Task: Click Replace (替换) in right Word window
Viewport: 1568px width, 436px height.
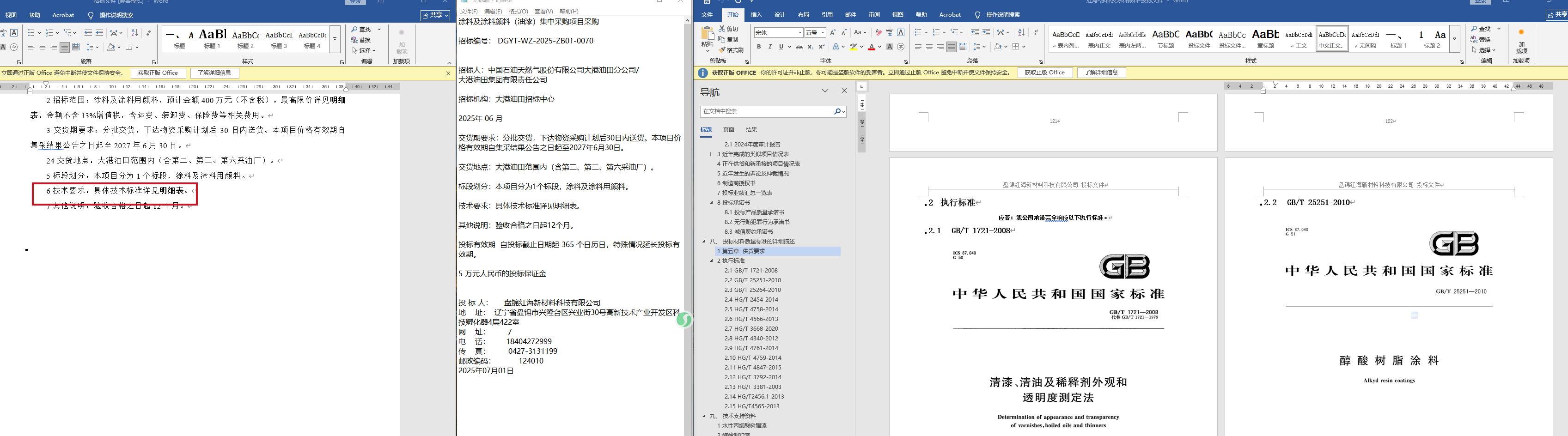Action: tap(1481, 39)
